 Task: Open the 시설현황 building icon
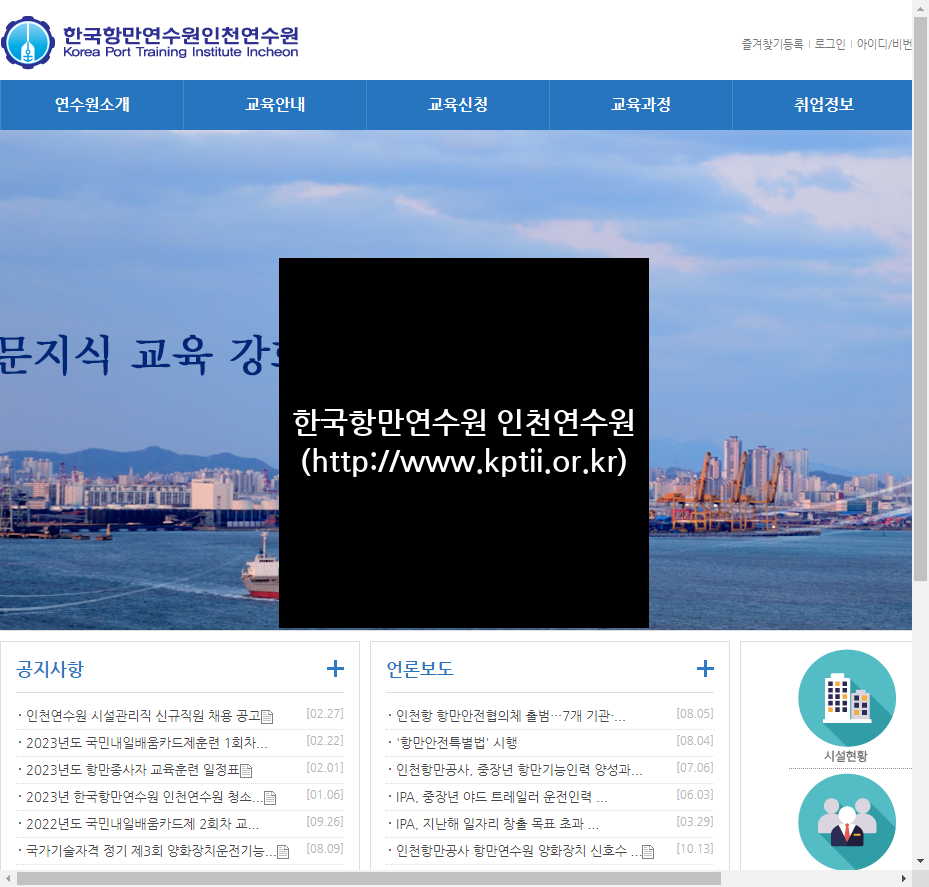point(847,697)
